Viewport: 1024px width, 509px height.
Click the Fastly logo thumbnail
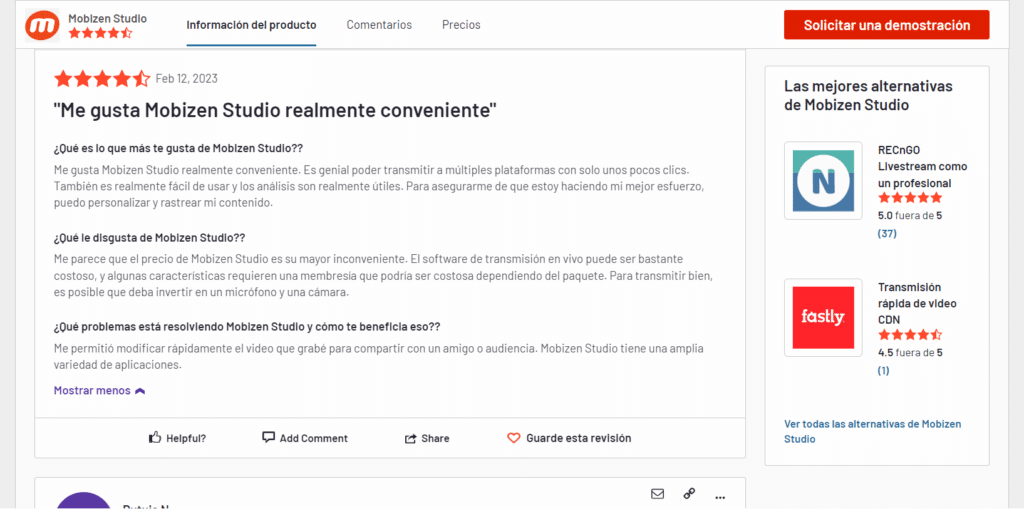tap(823, 318)
